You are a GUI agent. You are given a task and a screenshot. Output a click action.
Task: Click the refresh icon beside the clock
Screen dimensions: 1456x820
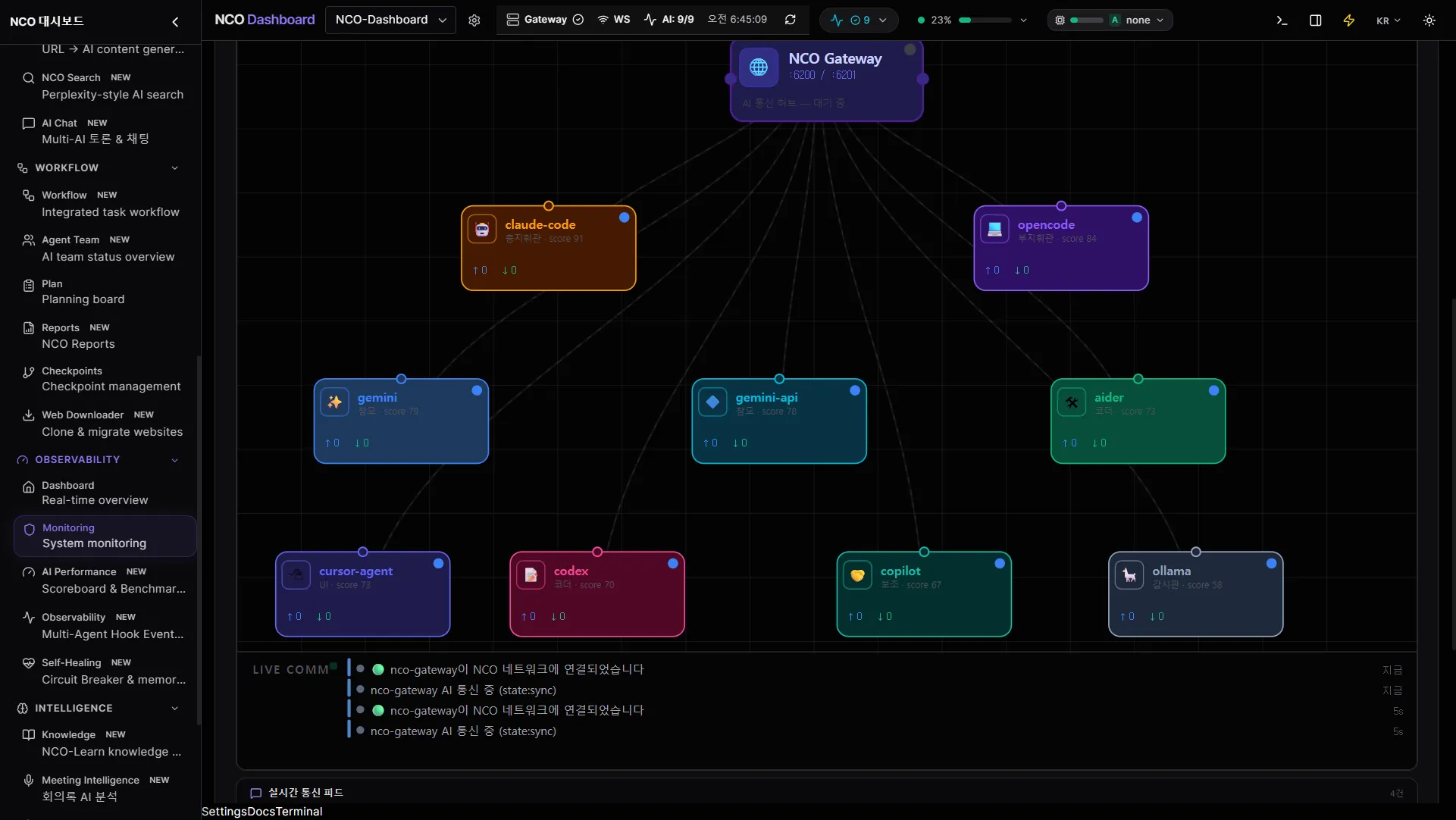(791, 20)
